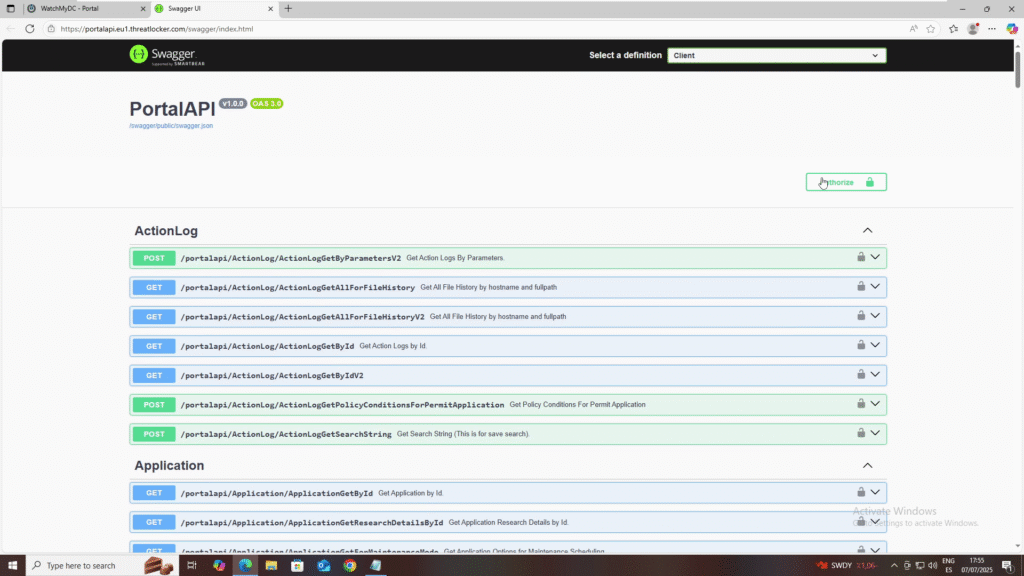The height and width of the screenshot is (576, 1024).
Task: Click the lock icon on ActionLogGetAllForFileHistoryV2 row
Action: point(861,315)
